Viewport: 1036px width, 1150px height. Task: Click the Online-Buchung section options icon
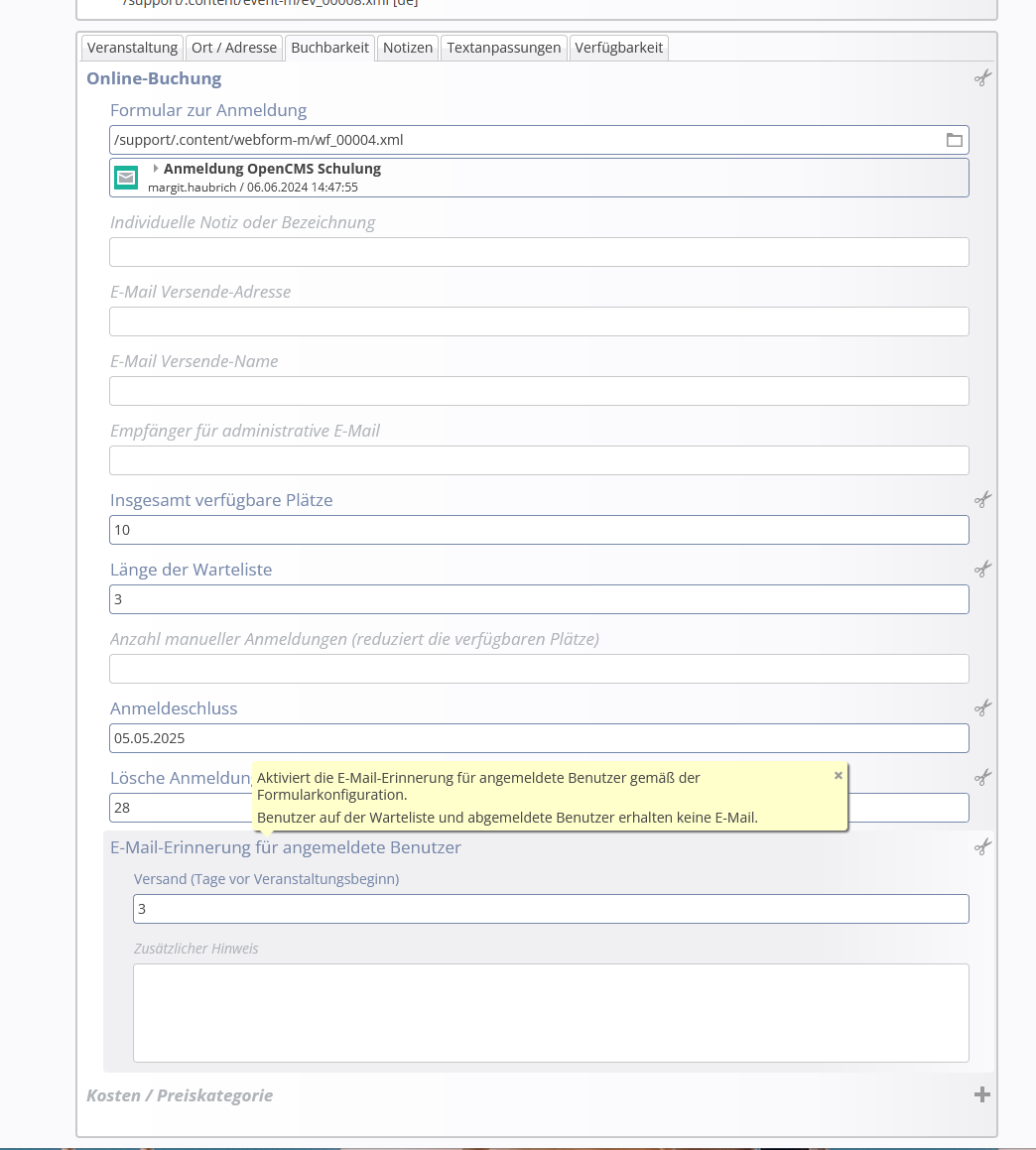click(982, 78)
